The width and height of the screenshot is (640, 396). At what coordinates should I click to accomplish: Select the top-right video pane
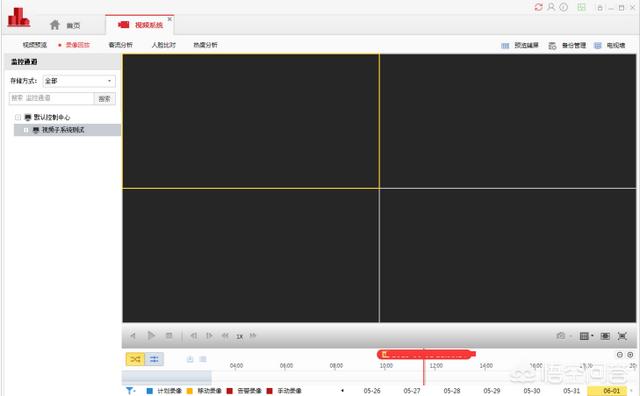[x=508, y=121]
